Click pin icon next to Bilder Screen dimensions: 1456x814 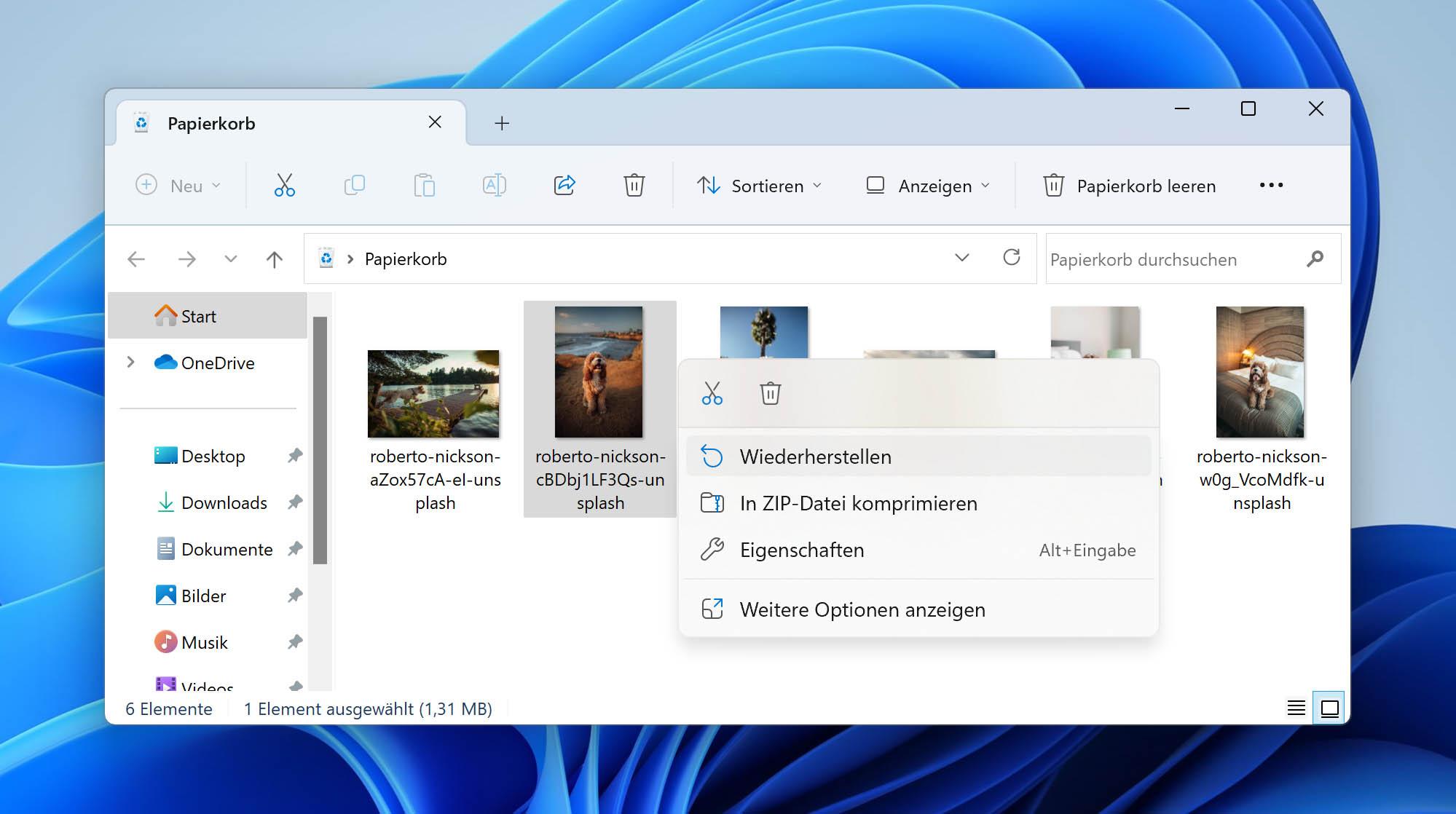[295, 596]
